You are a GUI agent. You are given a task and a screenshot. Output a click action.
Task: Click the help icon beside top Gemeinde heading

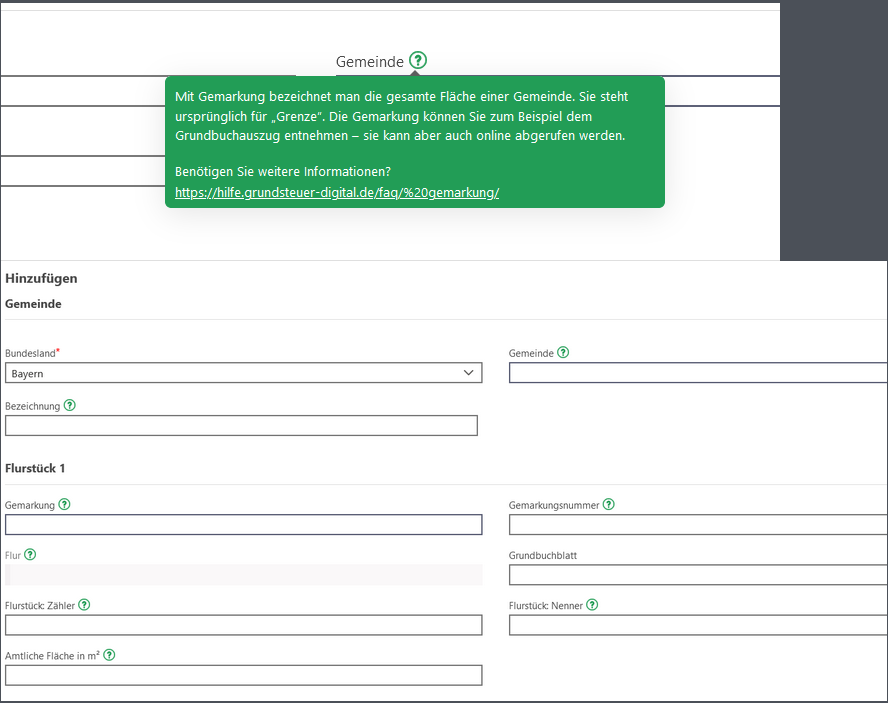418,60
